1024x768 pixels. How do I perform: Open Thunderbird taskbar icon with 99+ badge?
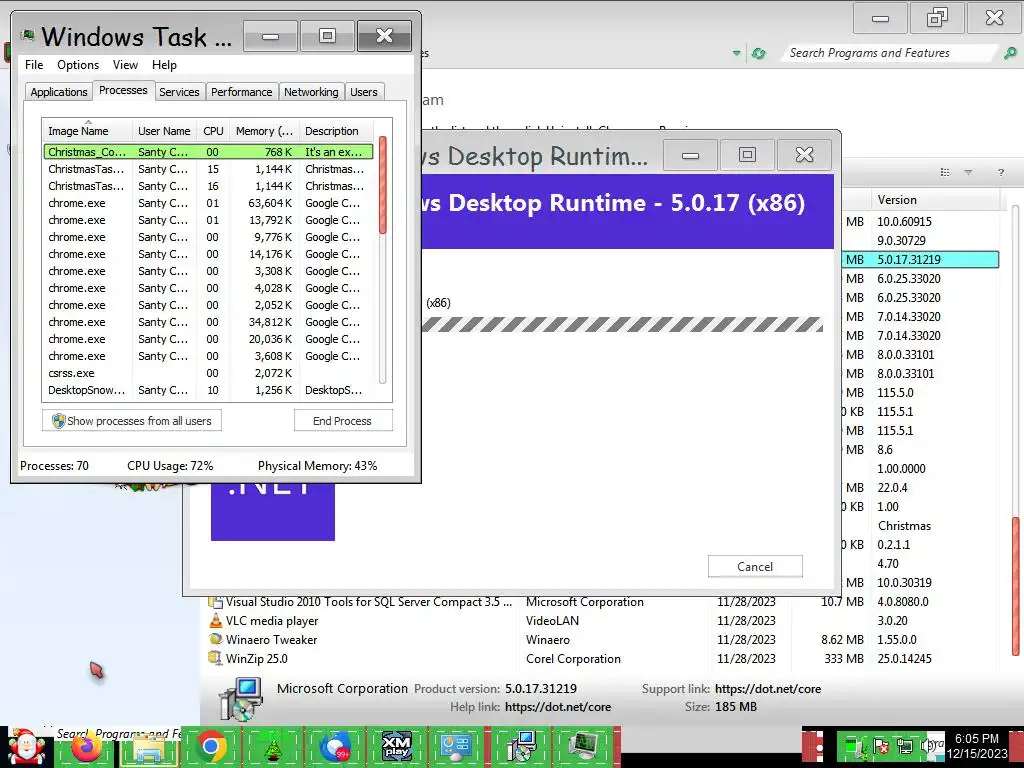[x=335, y=747]
